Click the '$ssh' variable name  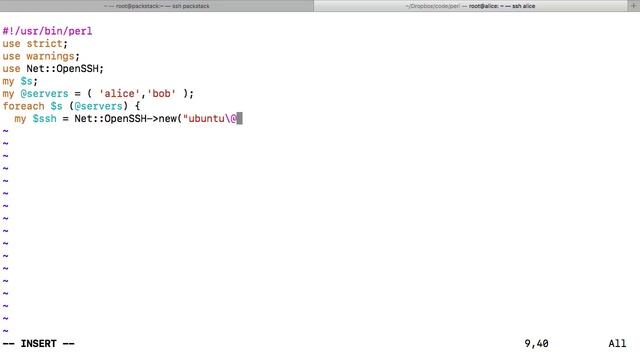point(44,119)
